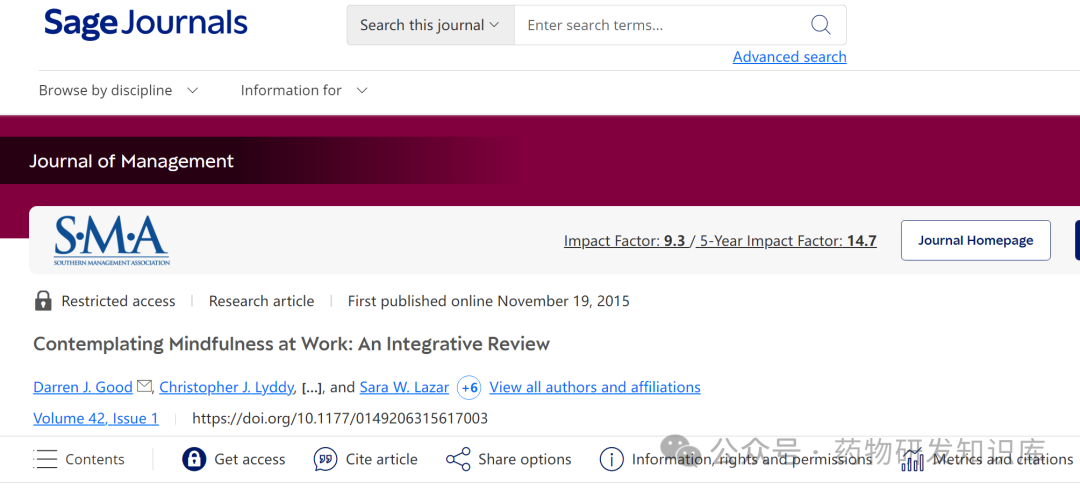Expand the +6 additional authors badge
The height and width of the screenshot is (495, 1080).
pyautogui.click(x=469, y=388)
